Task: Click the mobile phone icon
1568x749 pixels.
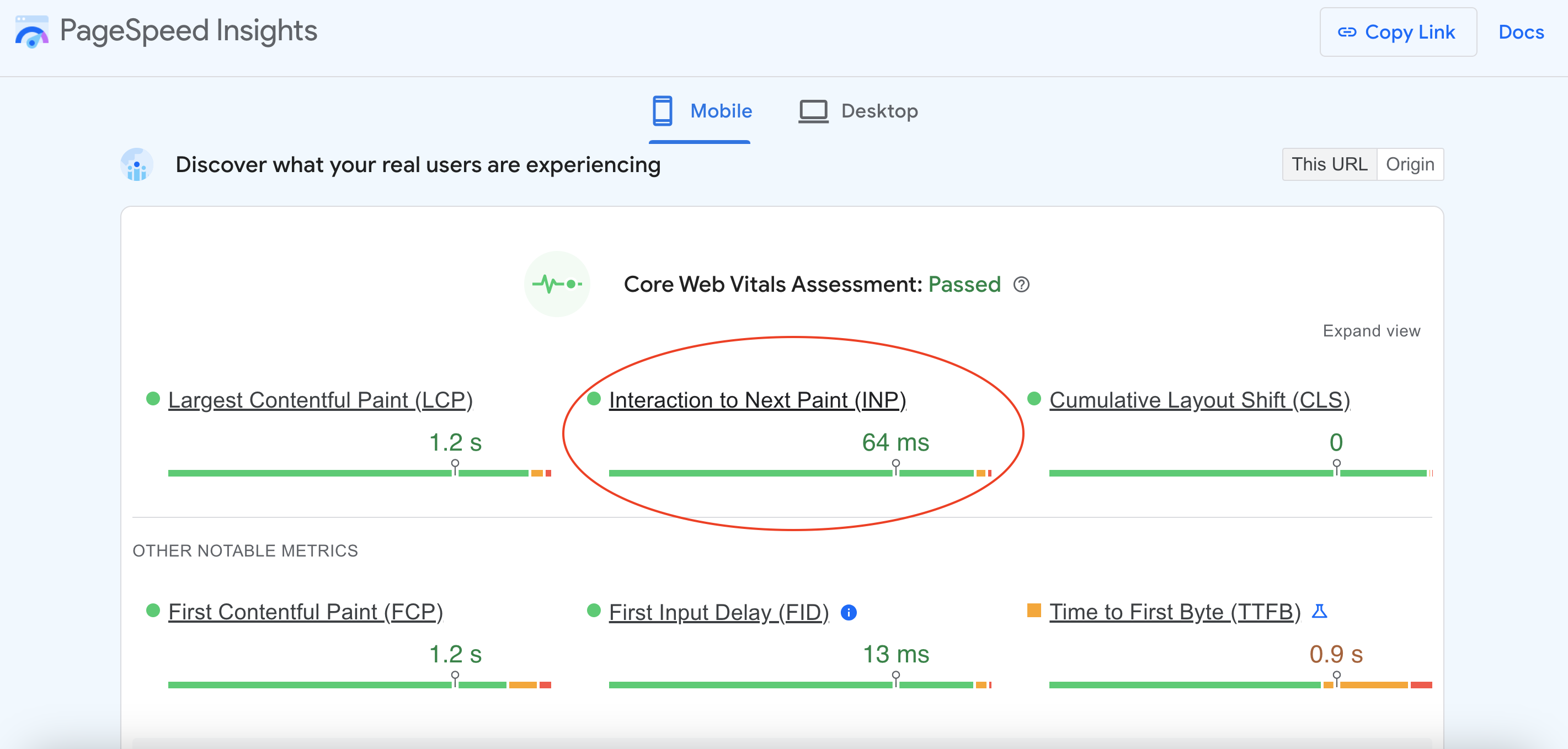Action: coord(662,111)
